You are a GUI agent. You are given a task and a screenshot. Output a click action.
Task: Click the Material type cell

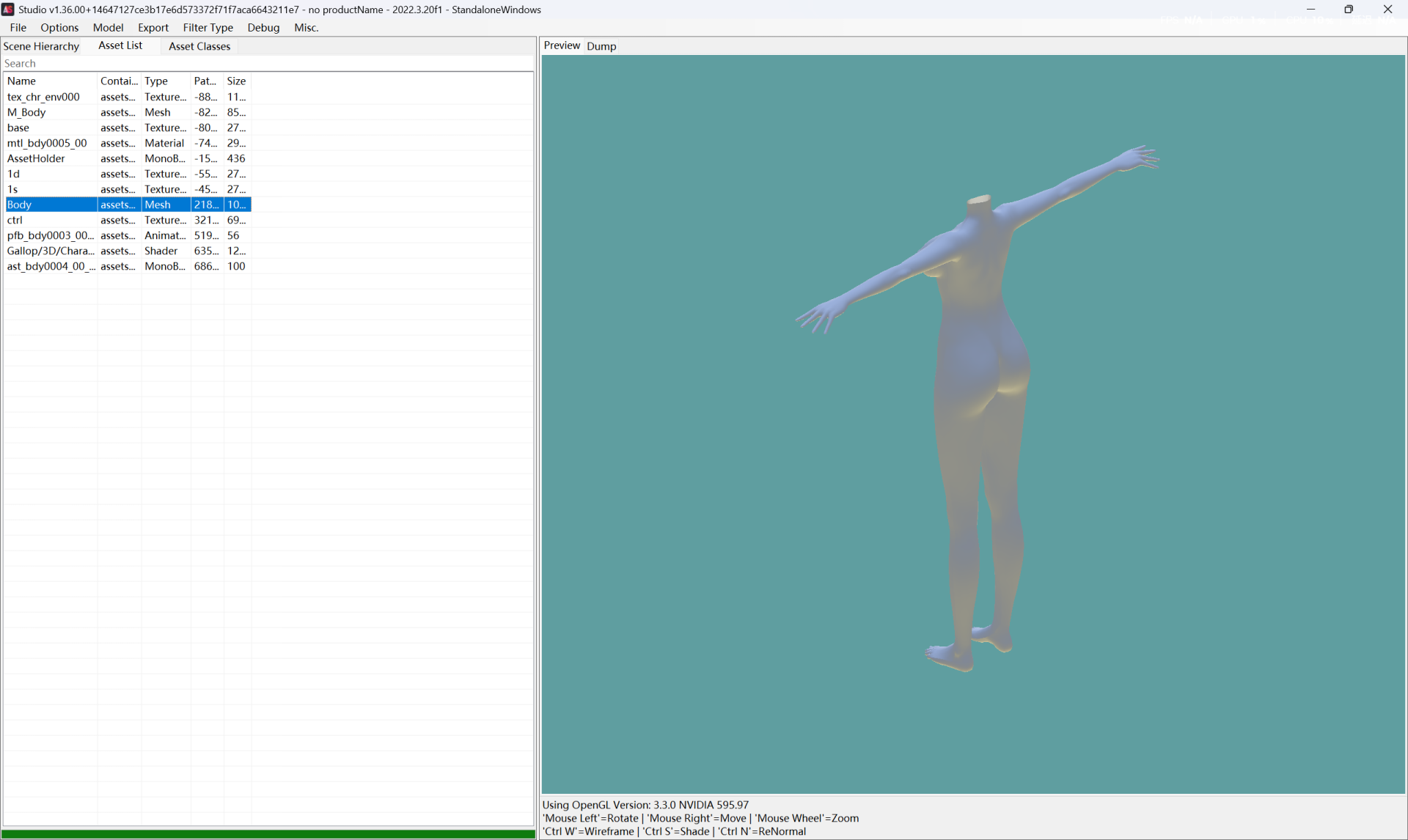[164, 143]
